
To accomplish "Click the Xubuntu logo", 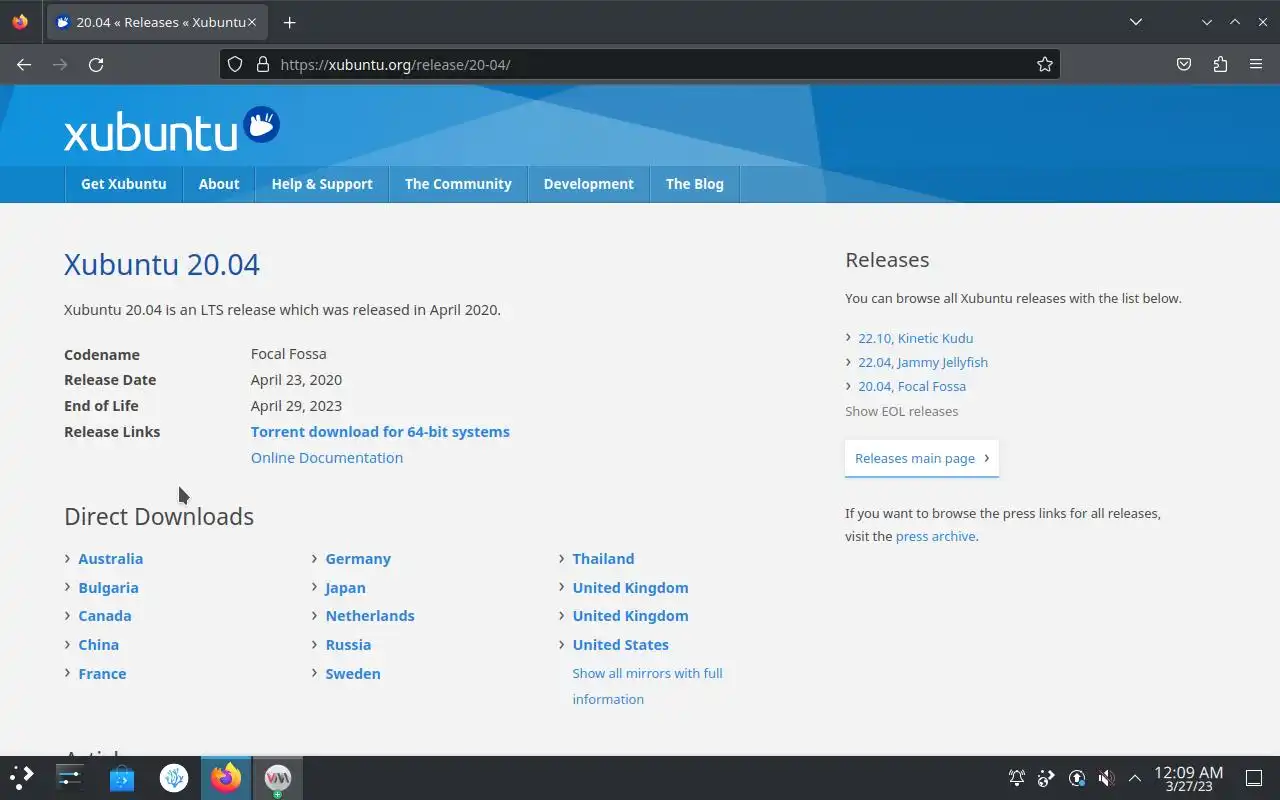I will (172, 129).
